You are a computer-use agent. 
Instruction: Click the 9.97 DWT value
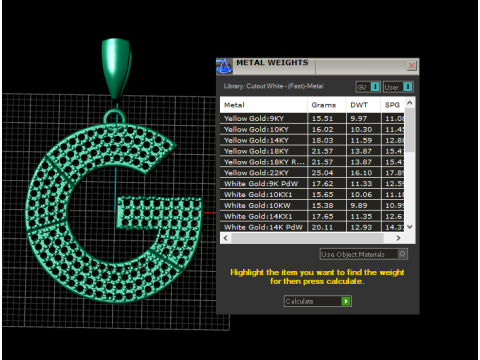[x=359, y=119]
